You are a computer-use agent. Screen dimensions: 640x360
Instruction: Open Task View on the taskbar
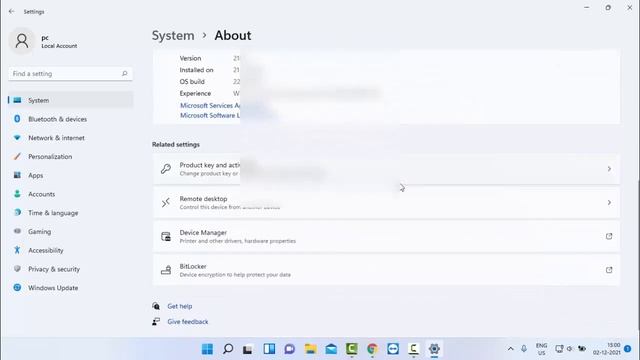point(248,349)
